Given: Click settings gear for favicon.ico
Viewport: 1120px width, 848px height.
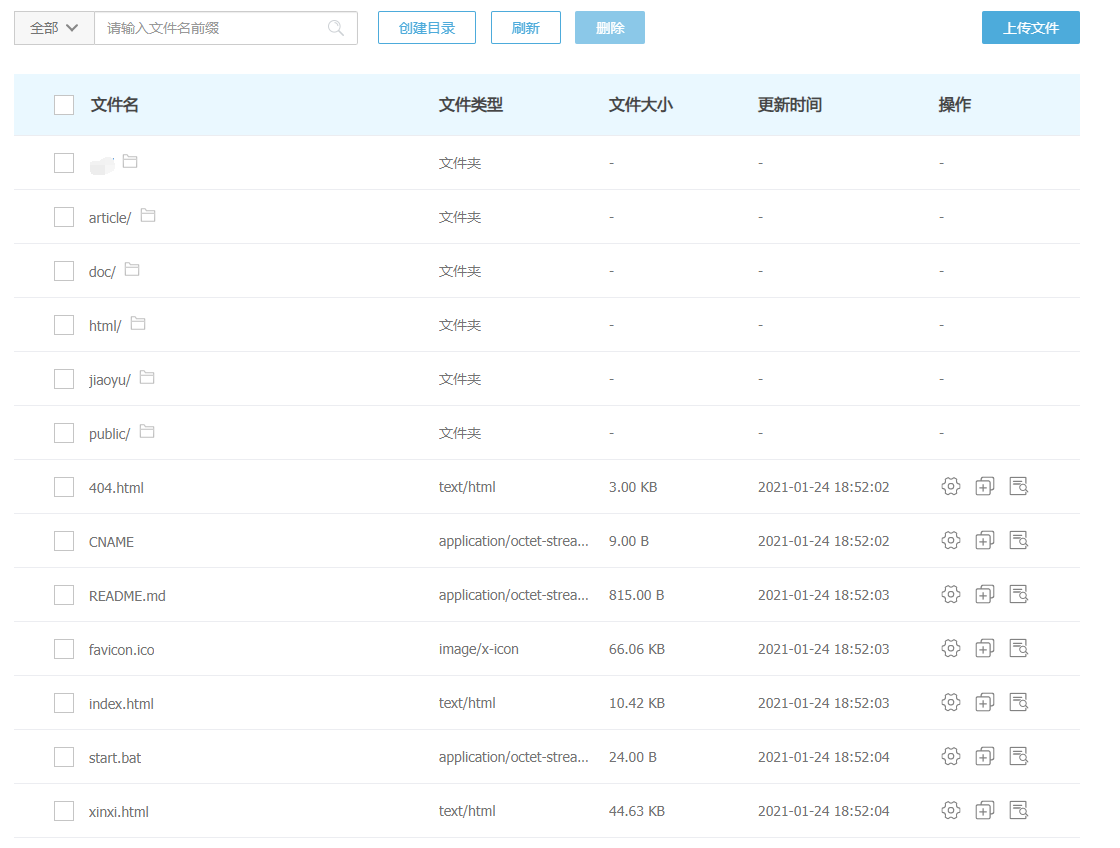Looking at the screenshot, I should 951,649.
